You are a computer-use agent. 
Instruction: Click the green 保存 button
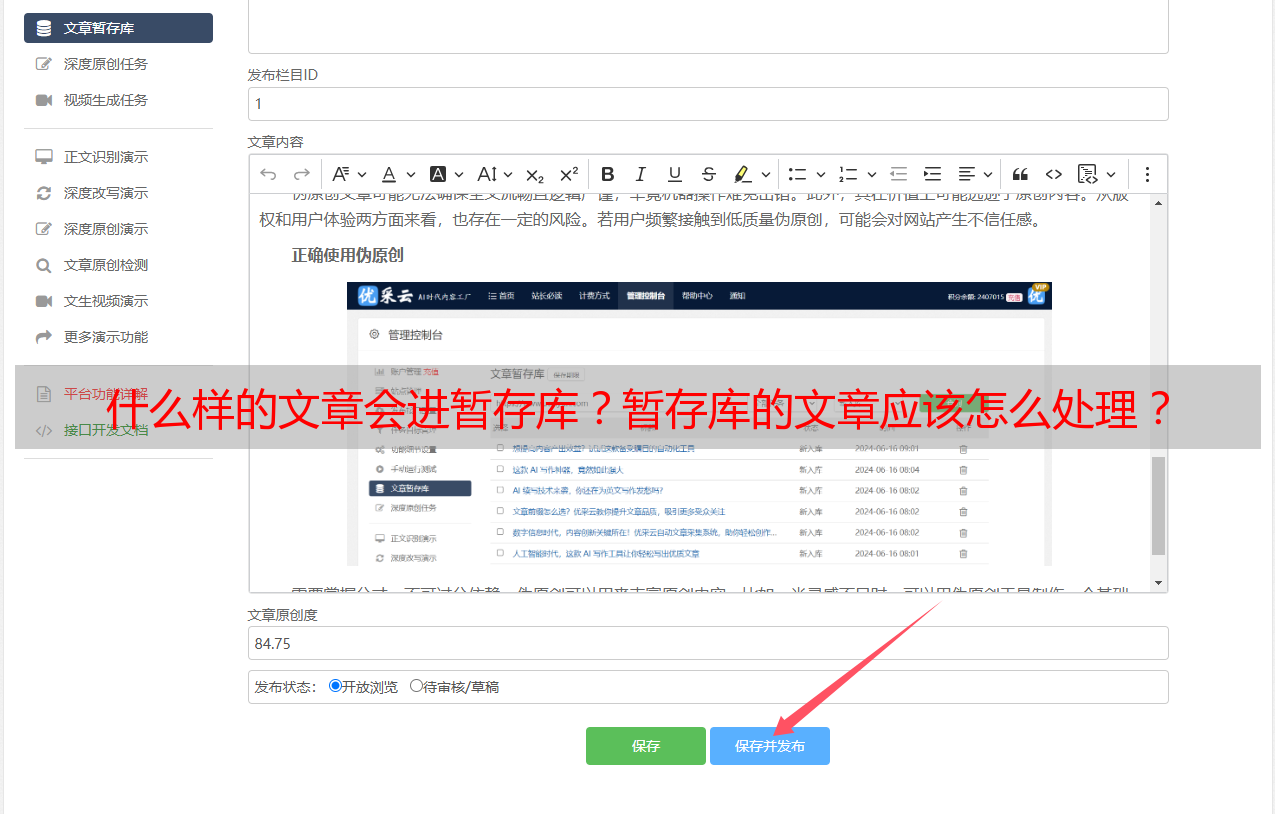646,746
